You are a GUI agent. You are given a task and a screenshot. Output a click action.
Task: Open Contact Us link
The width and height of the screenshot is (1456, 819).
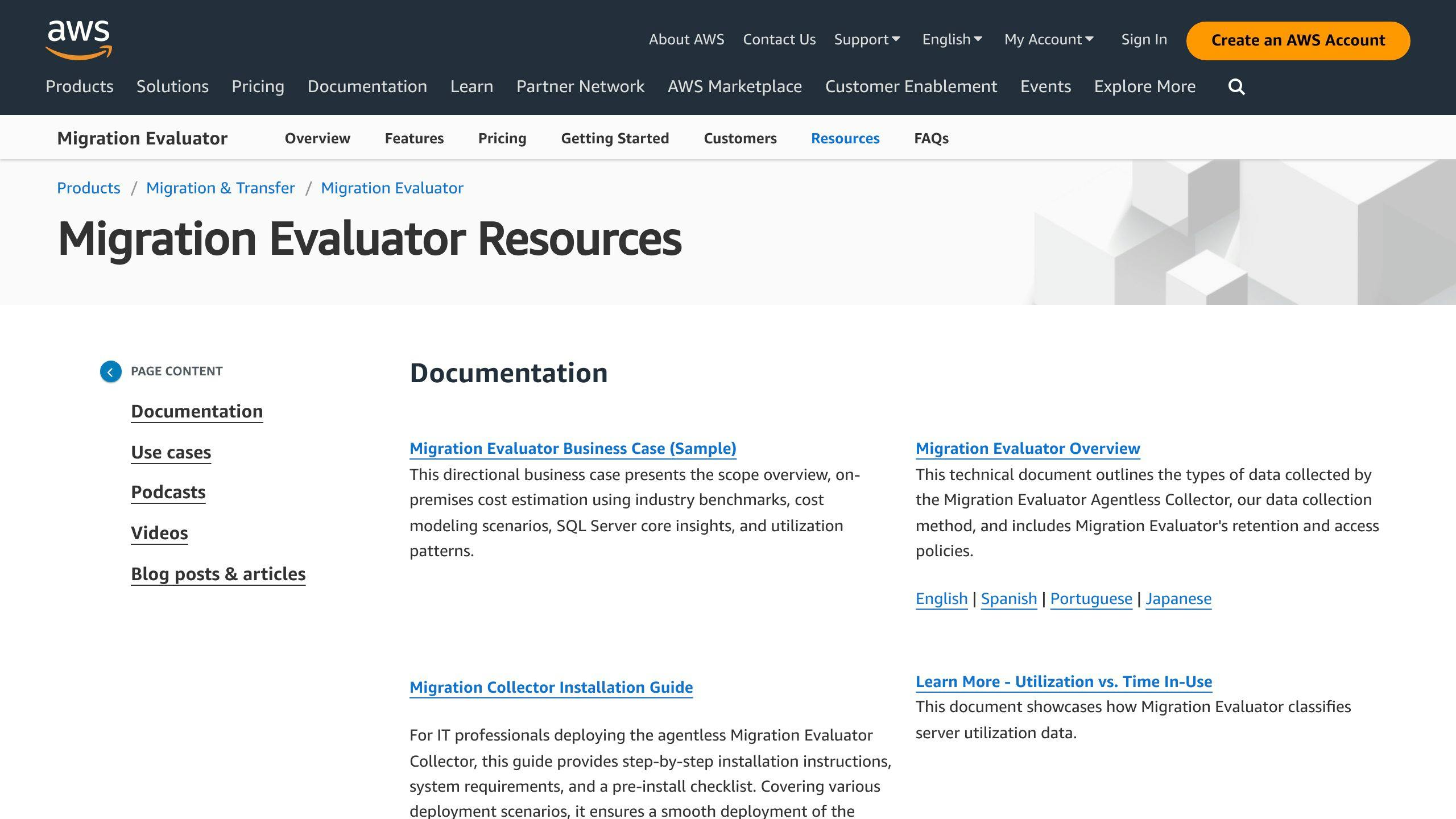click(779, 39)
